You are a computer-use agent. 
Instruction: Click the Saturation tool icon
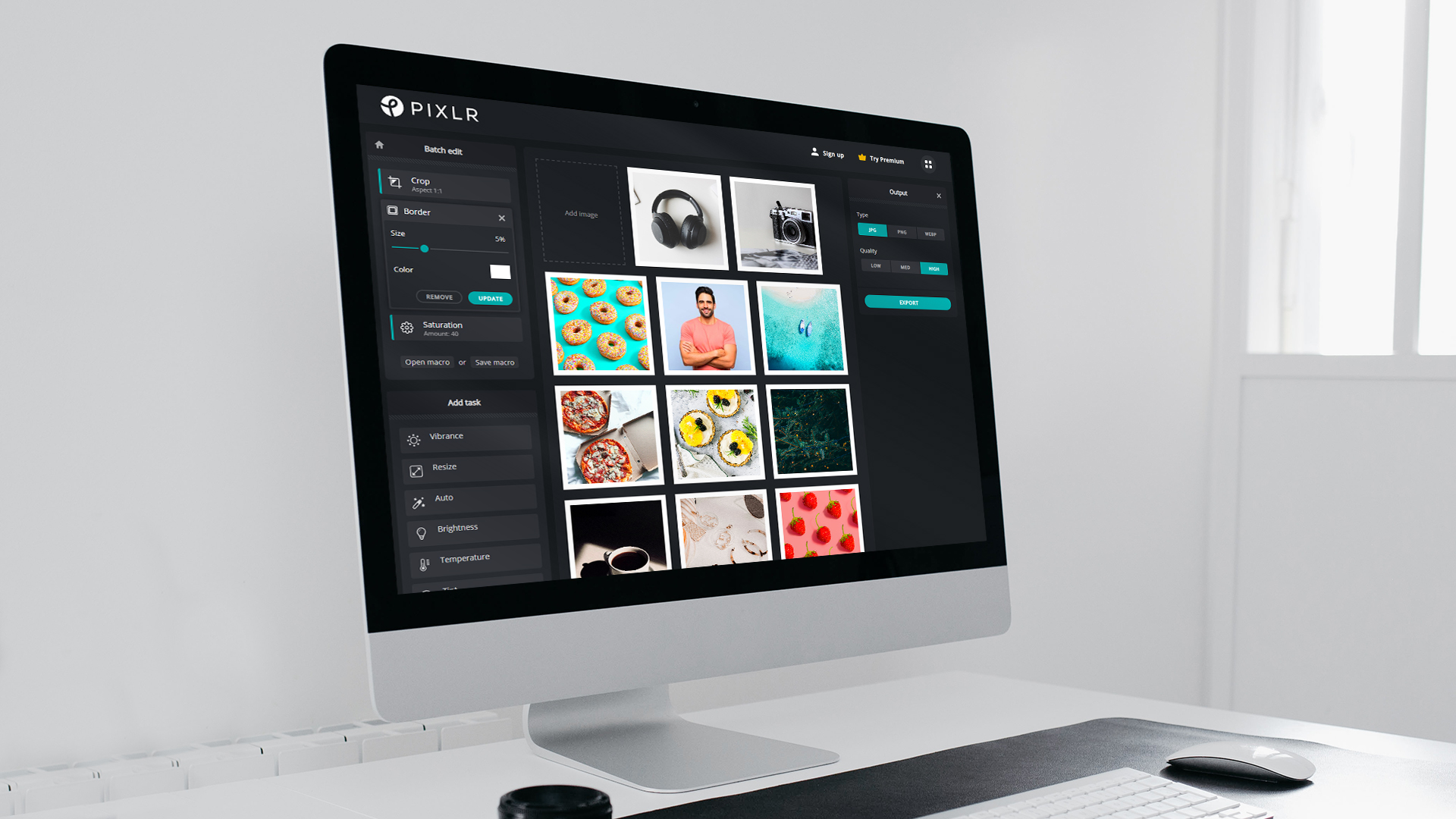tap(408, 327)
